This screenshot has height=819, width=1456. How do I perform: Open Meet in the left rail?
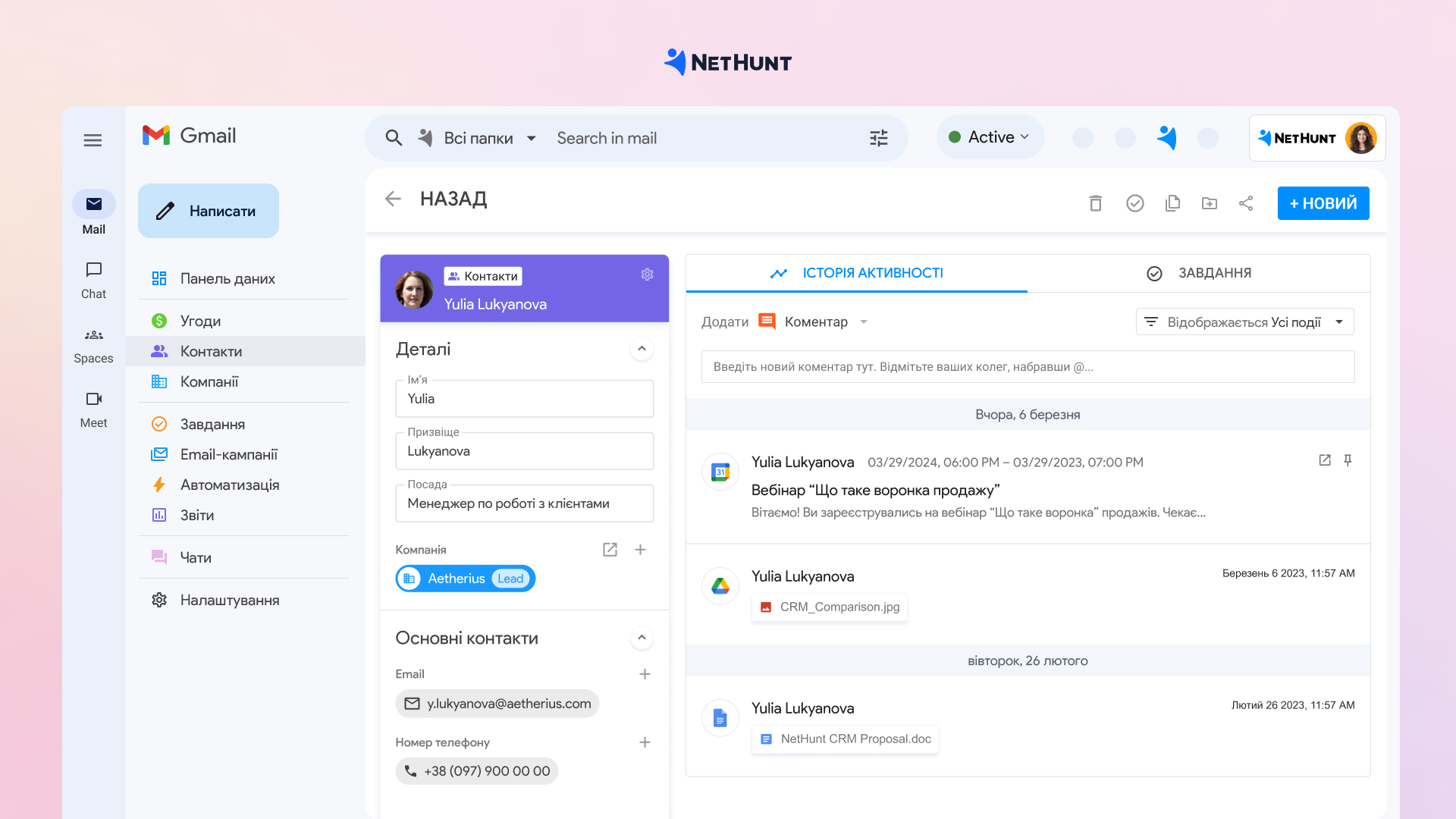point(94,410)
